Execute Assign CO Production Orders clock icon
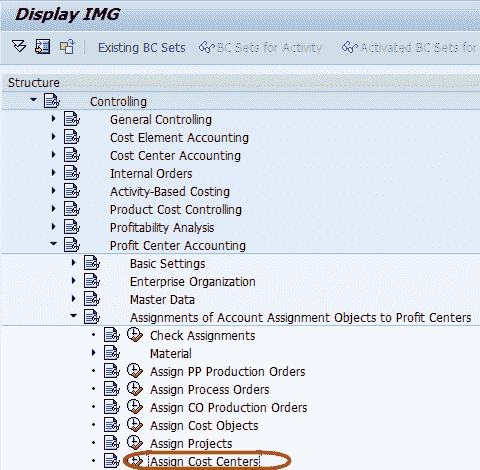Viewport: 480px width, 470px height. click(x=135, y=407)
